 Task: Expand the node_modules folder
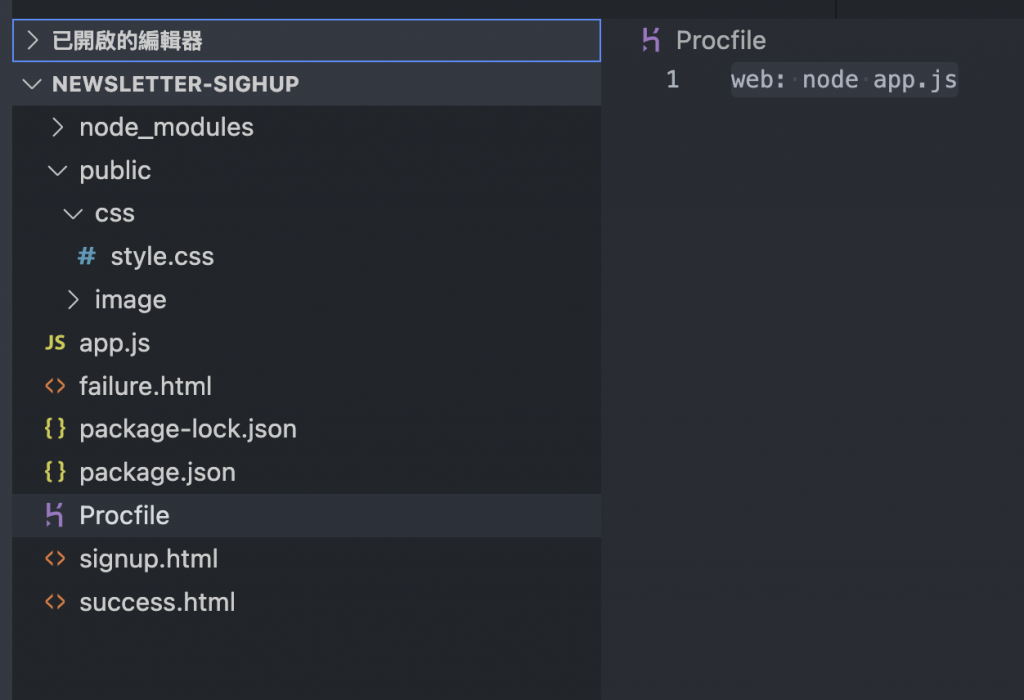[x=58, y=127]
